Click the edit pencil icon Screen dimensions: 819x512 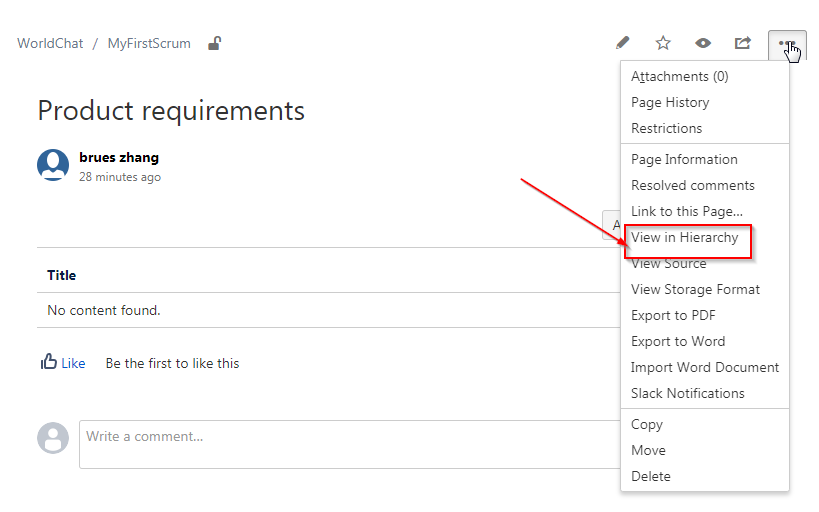622,43
